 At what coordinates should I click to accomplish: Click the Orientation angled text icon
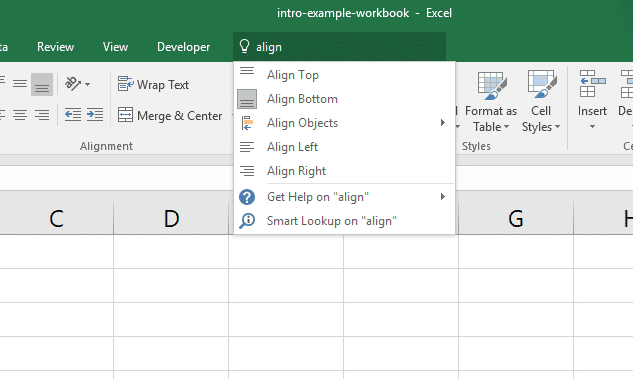tap(73, 84)
